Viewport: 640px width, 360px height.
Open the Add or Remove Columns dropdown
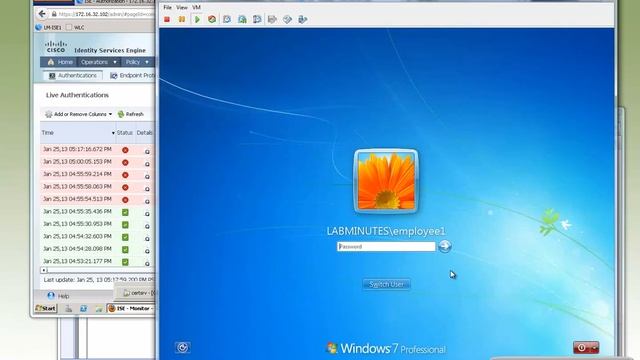click(78, 114)
